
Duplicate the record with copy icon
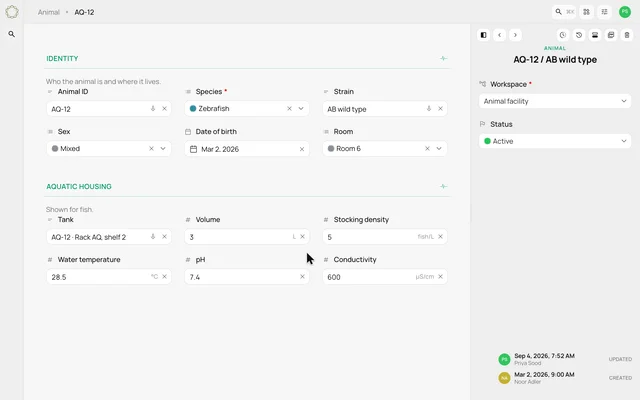611,35
